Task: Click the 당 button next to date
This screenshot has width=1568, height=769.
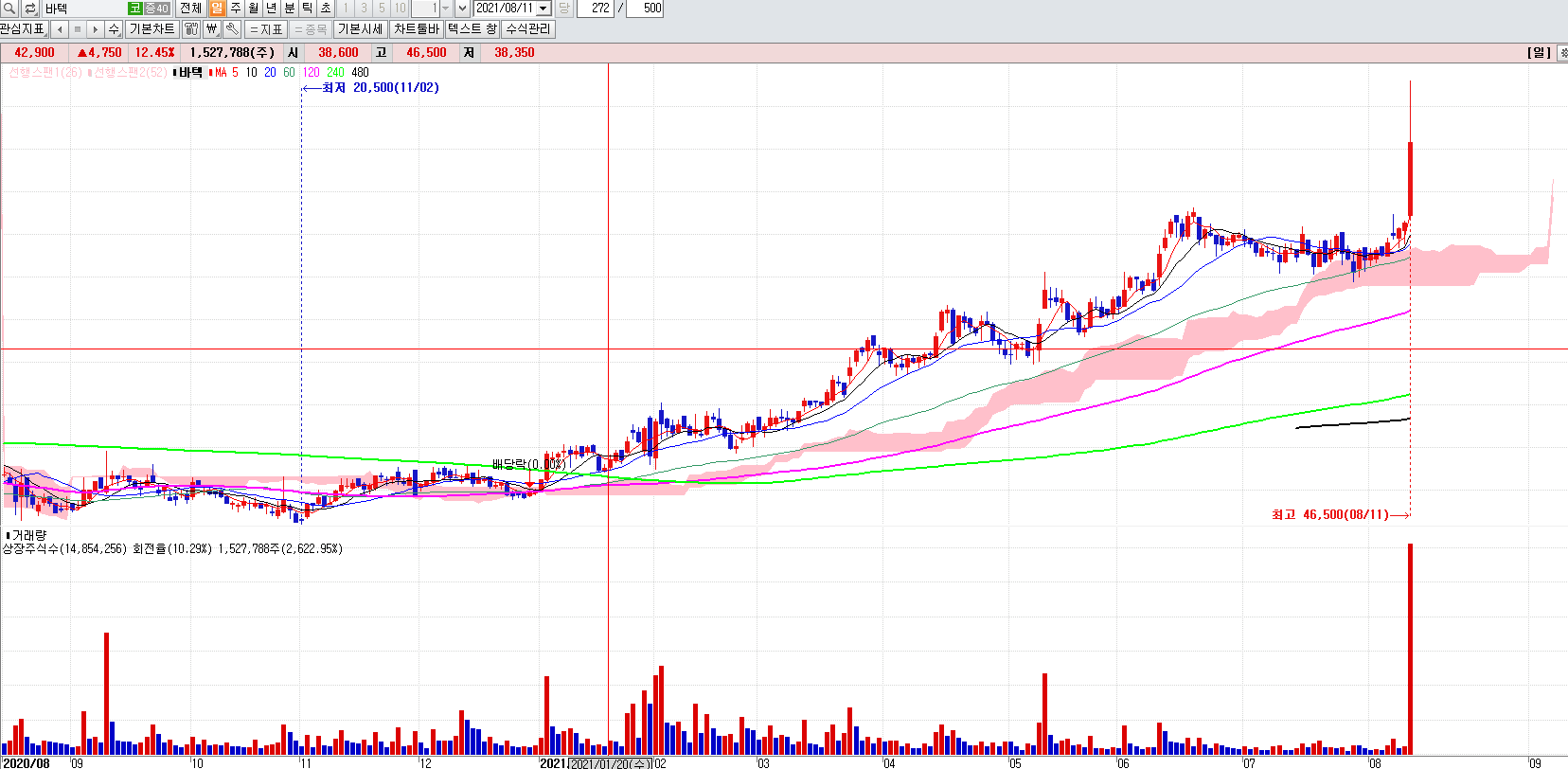Action: point(564,9)
